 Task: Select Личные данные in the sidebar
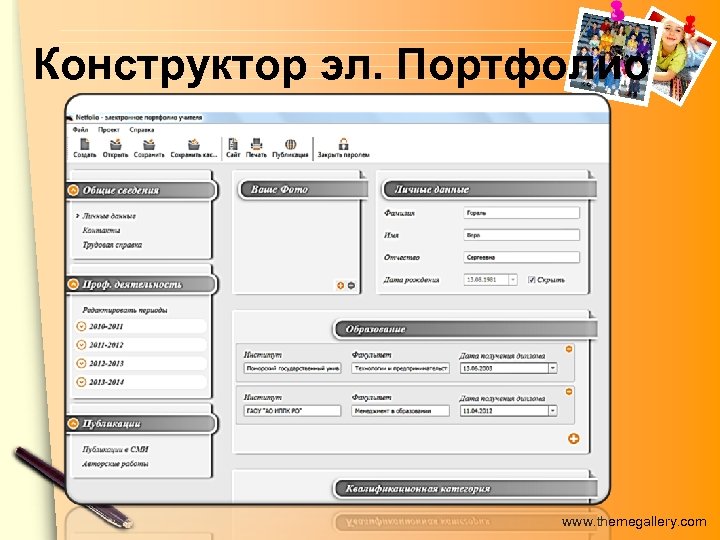(109, 216)
